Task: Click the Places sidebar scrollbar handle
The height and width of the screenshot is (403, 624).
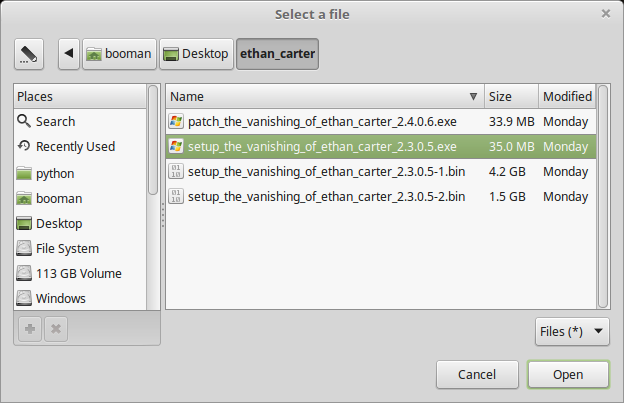Action: [153, 140]
